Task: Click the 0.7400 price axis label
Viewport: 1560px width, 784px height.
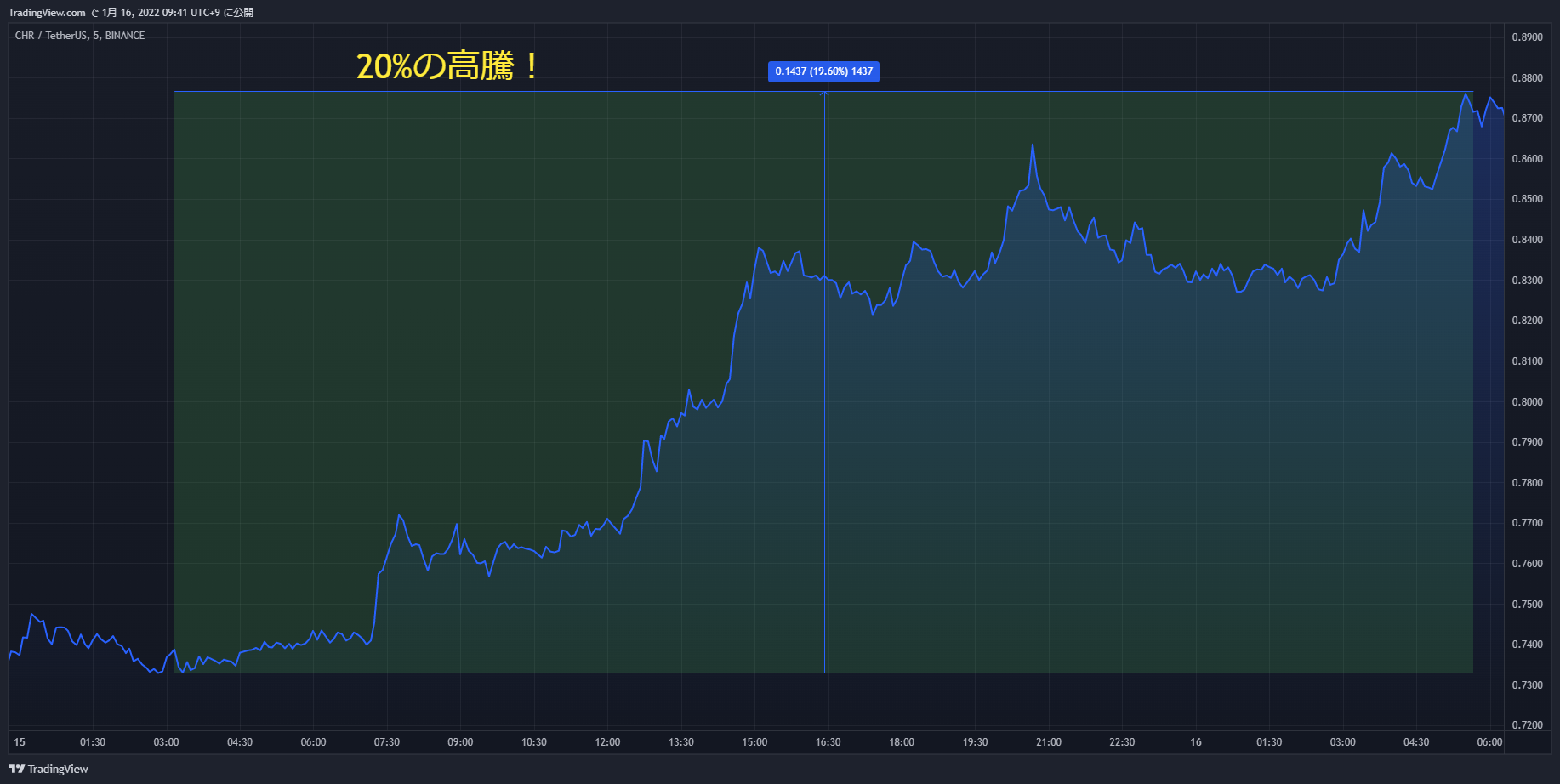Action: (x=1527, y=645)
